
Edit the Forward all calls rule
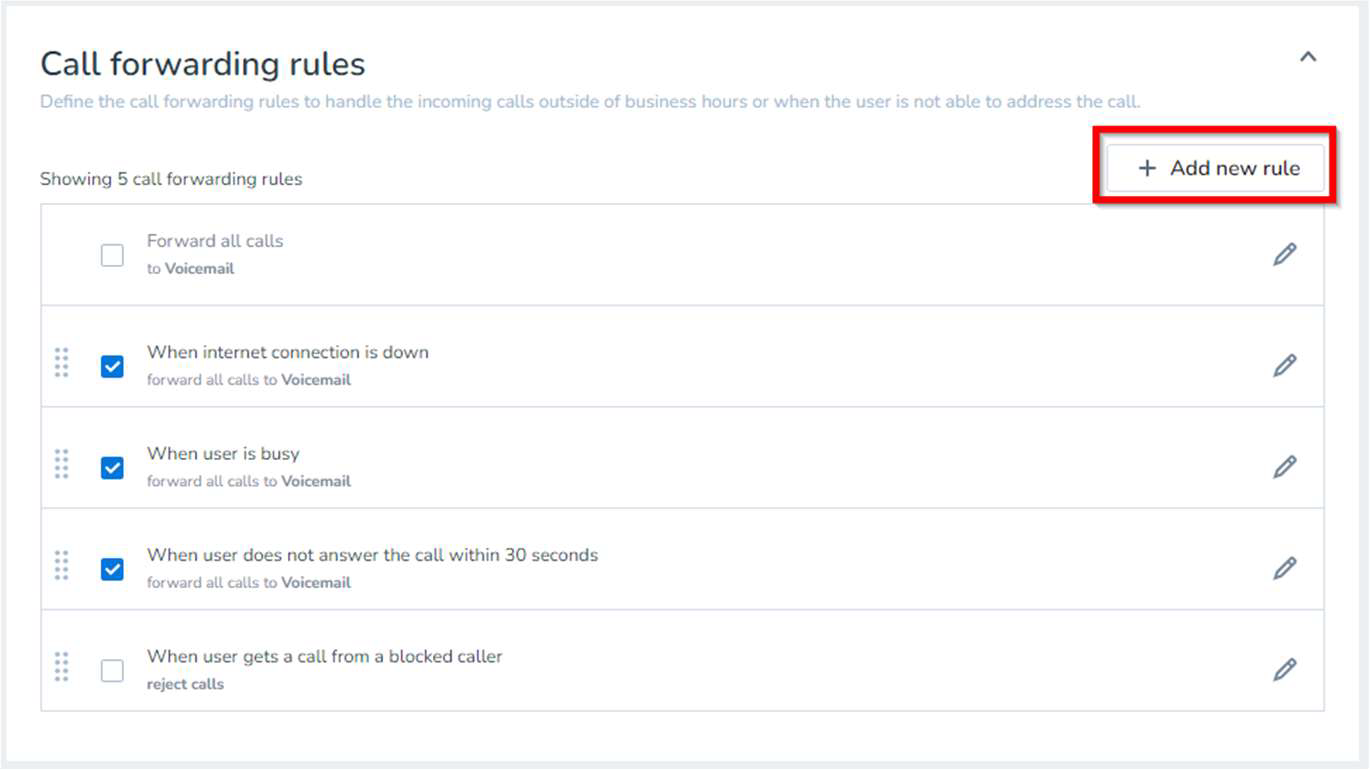[1284, 255]
